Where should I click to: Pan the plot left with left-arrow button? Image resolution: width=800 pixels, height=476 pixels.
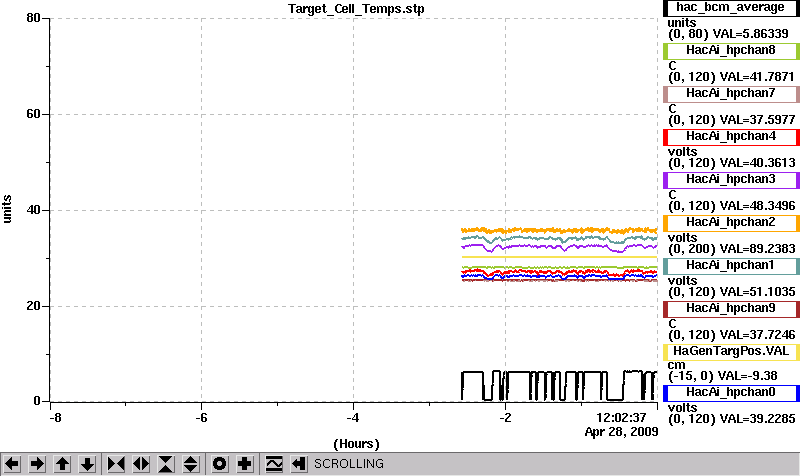[x=12, y=464]
